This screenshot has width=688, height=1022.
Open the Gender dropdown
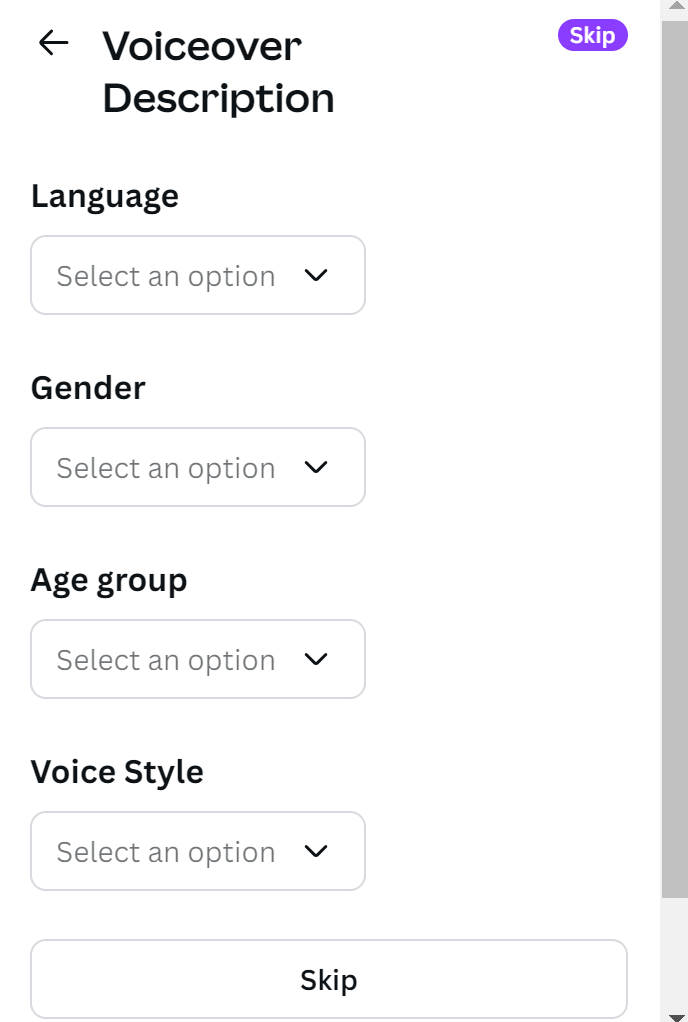197,467
